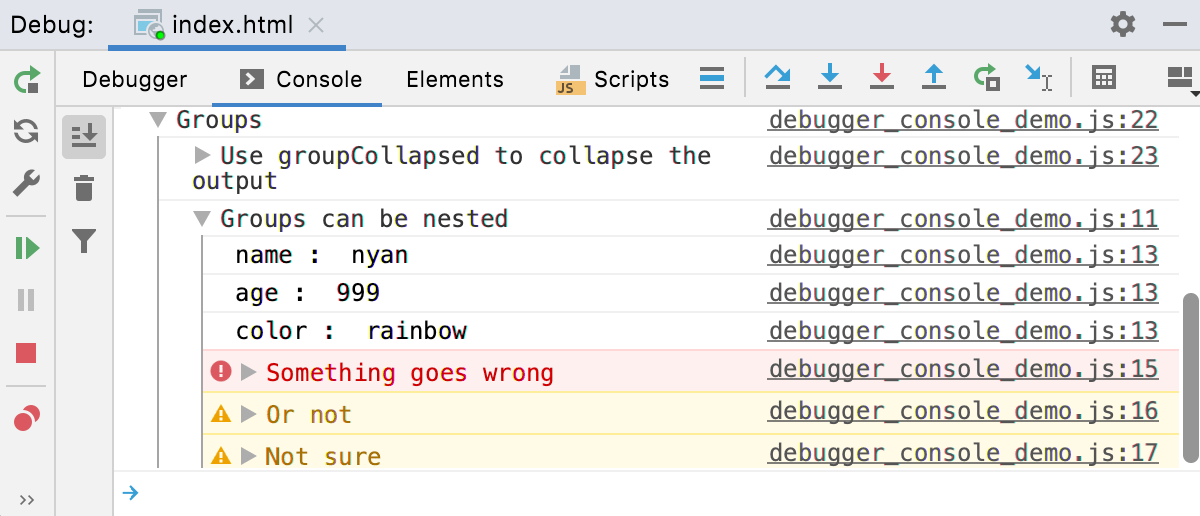Open the debug panel gear settings
1200x516 pixels.
point(1123,24)
